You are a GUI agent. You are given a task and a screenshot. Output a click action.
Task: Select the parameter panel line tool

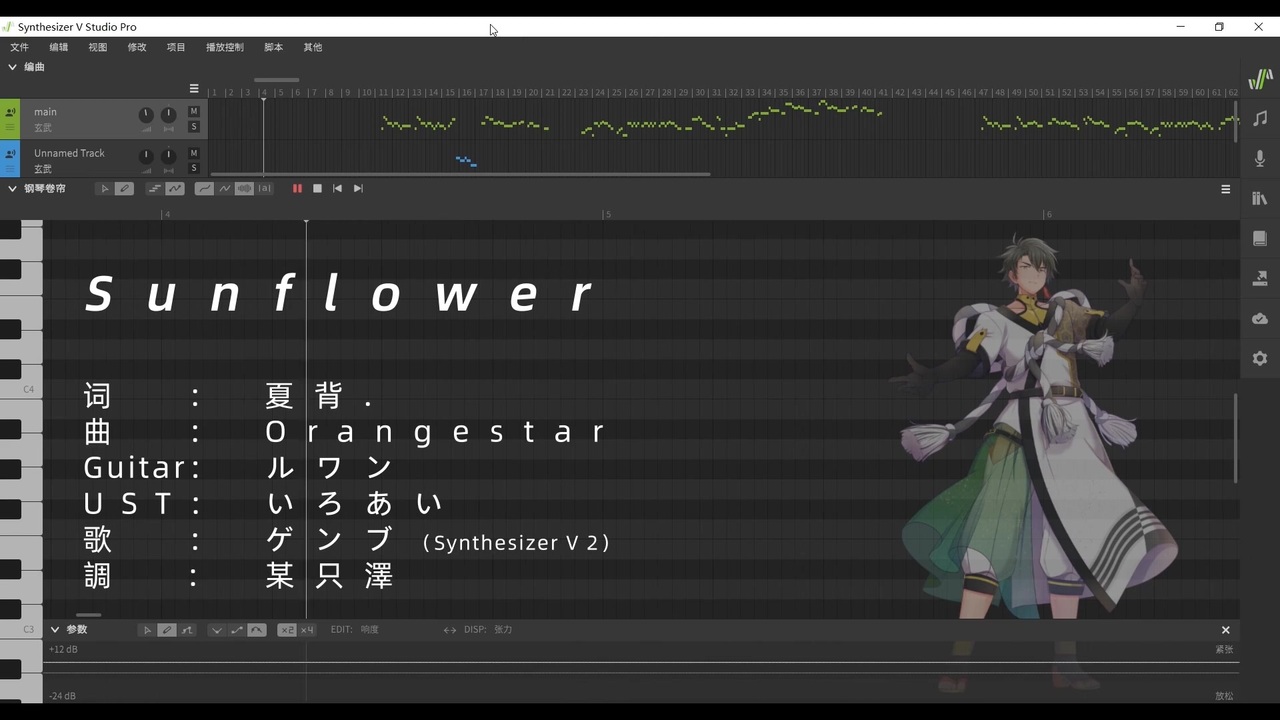click(x=187, y=630)
